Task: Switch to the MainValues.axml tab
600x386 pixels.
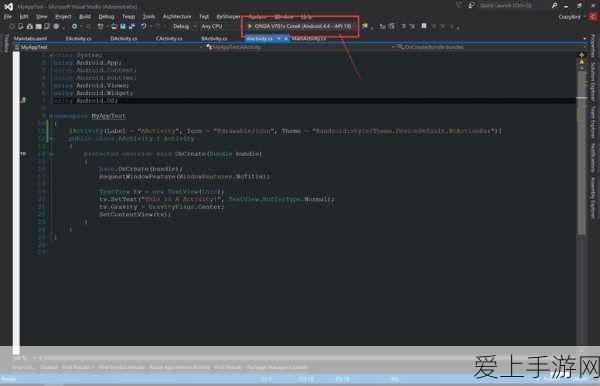Action: pyautogui.click(x=30, y=39)
